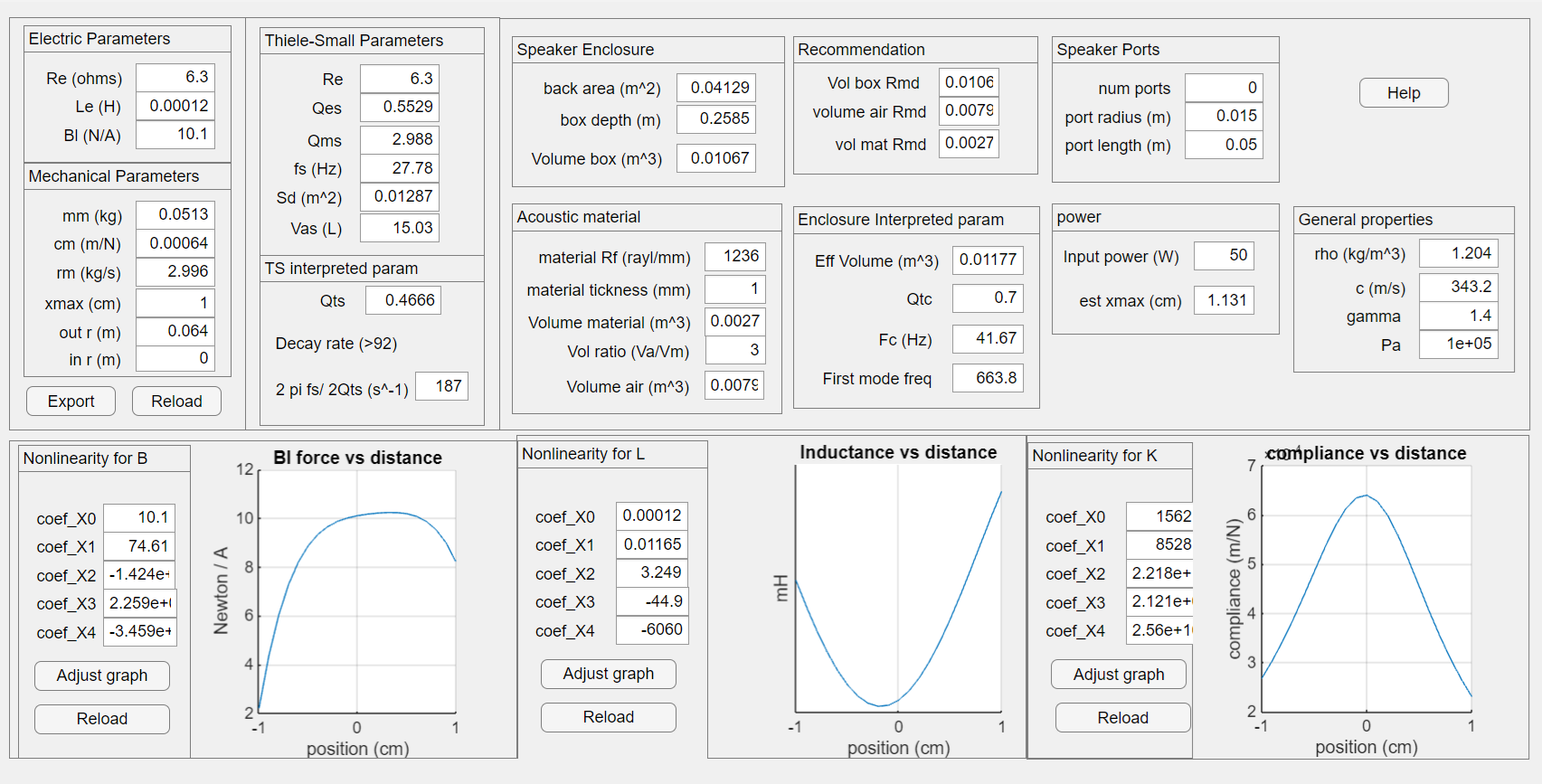This screenshot has height=784, width=1542.
Task: Click the Qtc field in Enclosure Interpreted param
Action: click(x=987, y=298)
